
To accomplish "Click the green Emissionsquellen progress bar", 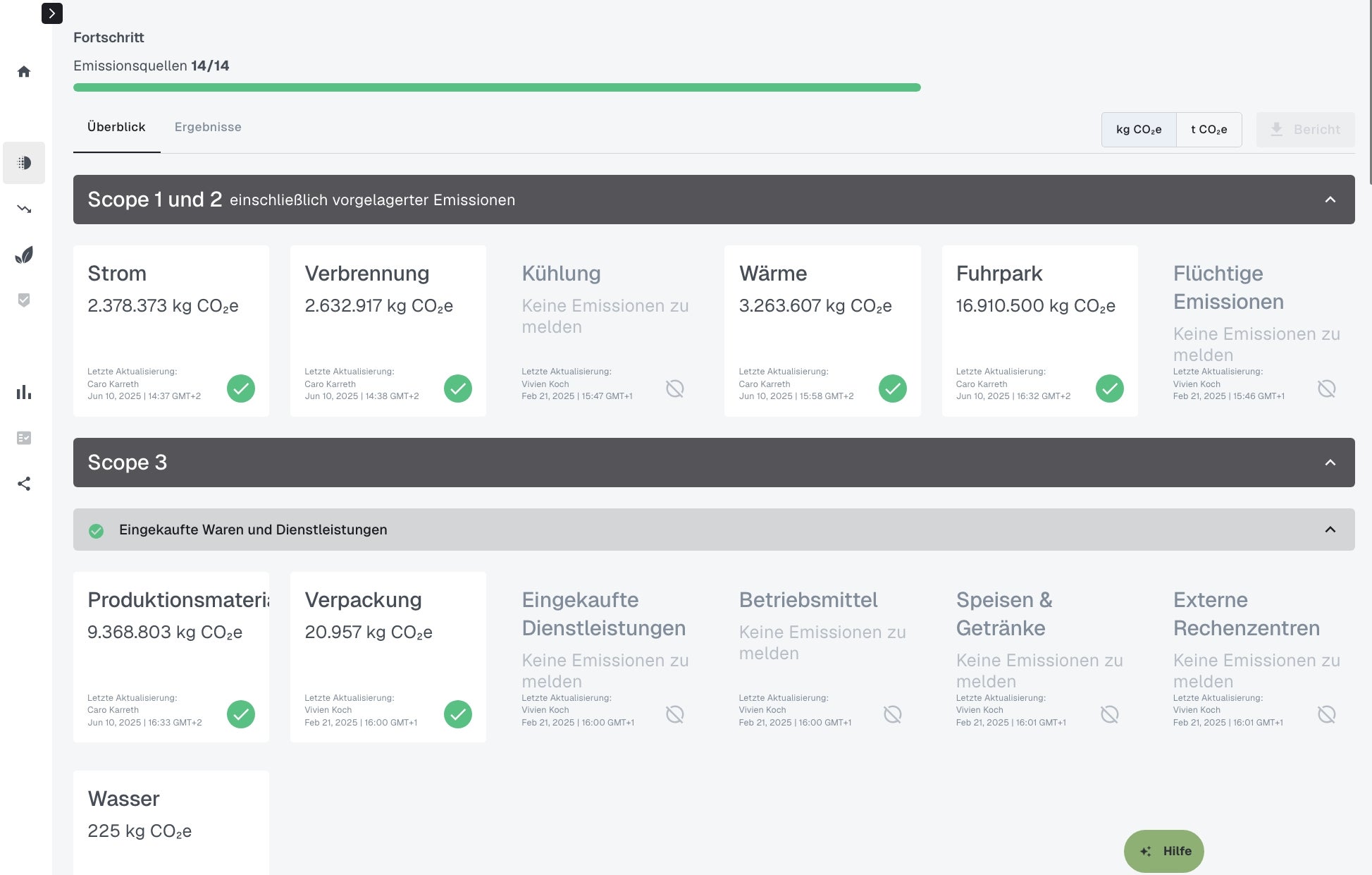I will (x=497, y=87).
